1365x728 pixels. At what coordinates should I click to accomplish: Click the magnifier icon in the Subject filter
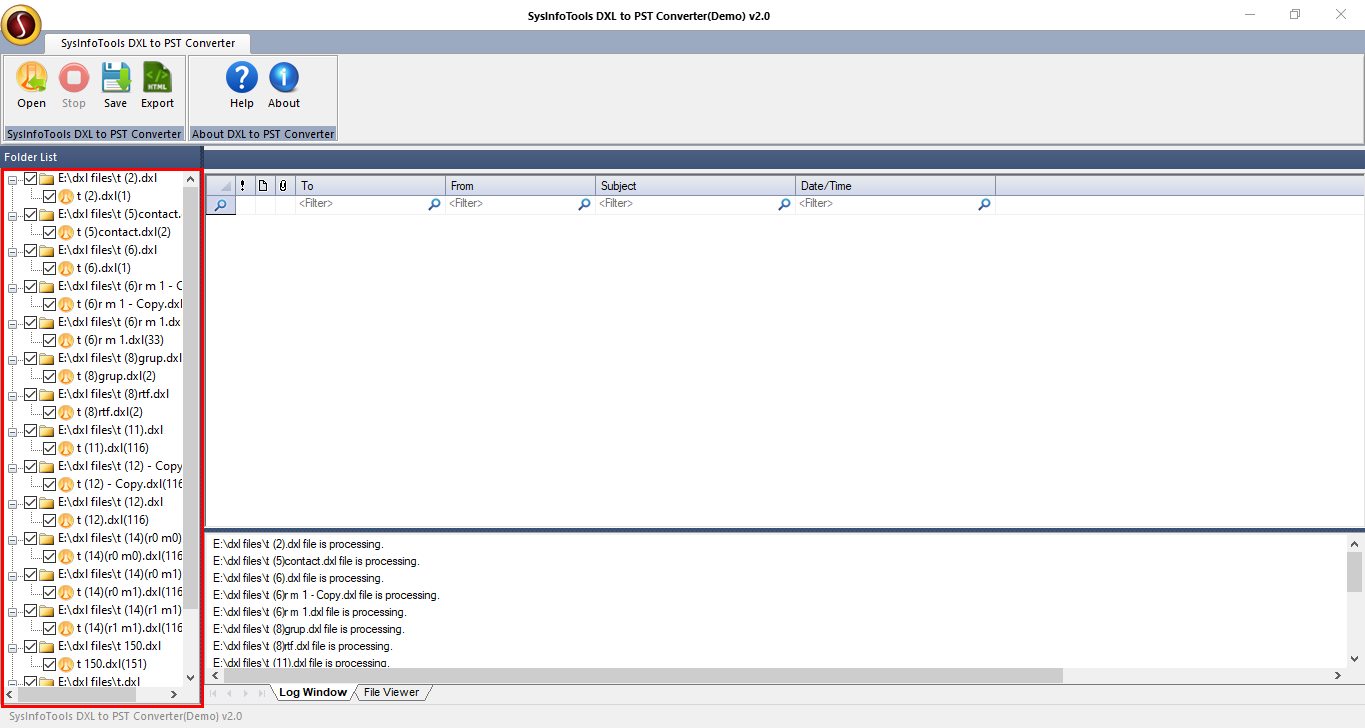tap(784, 204)
